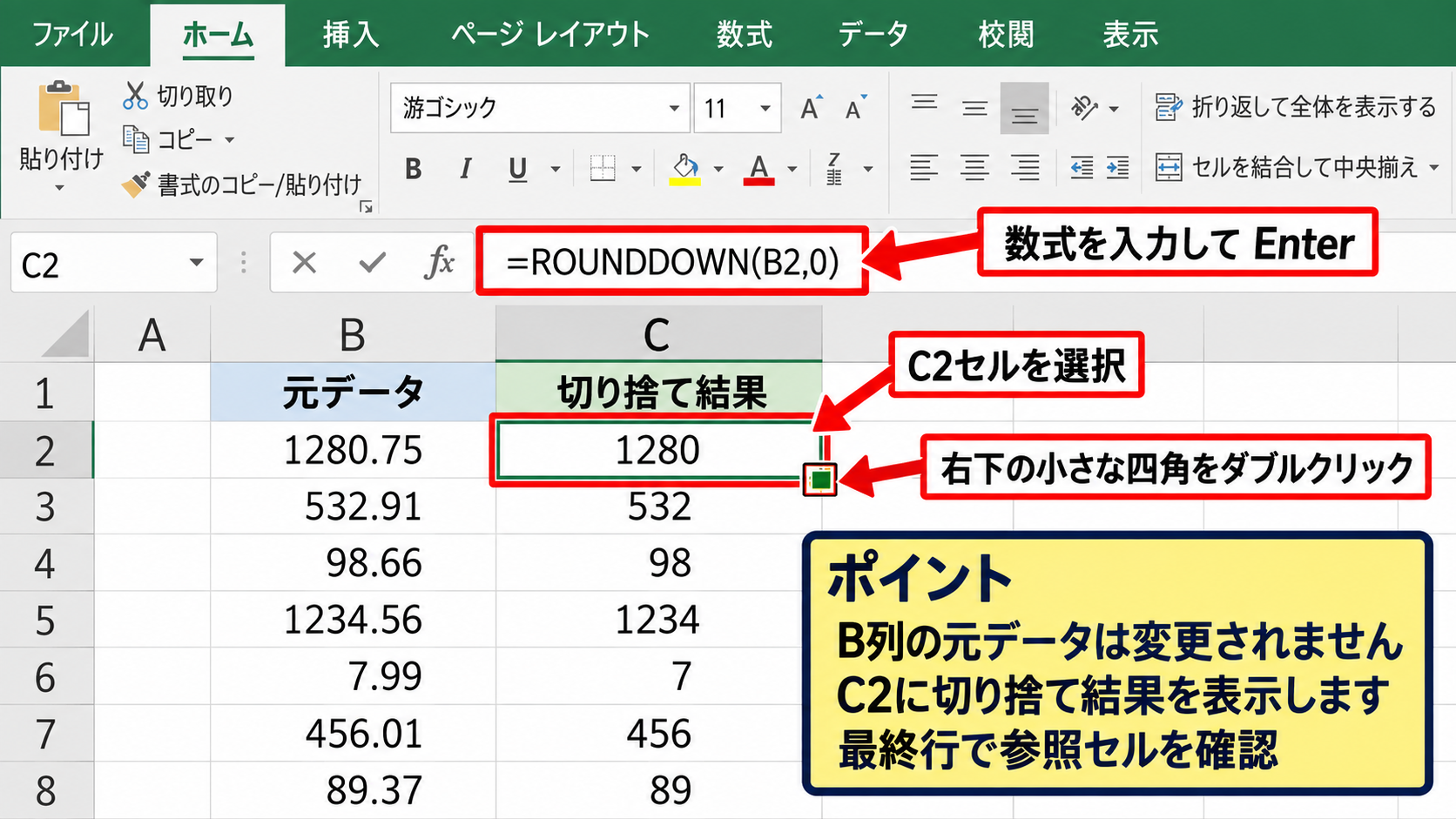Screen dimensions: 1456x819
Task: Toggle 折り返して全体を表示する wrap text
Action: coord(1296,107)
